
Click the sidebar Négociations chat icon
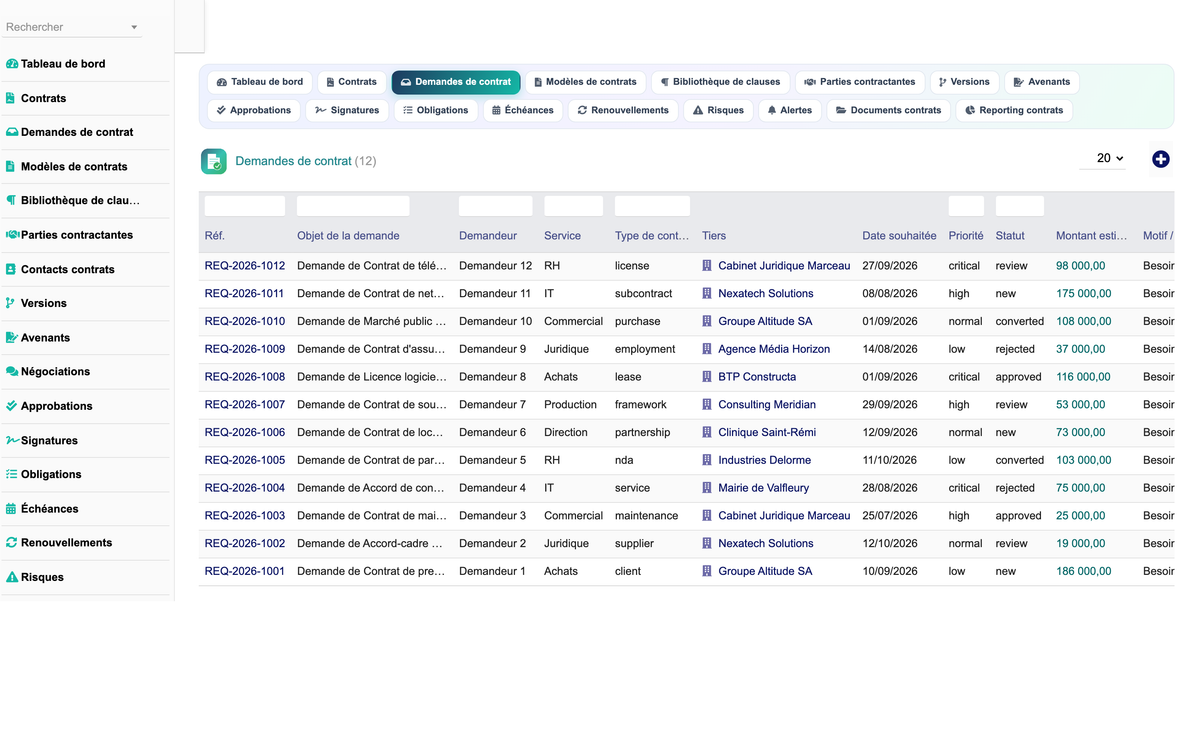(x=12, y=371)
